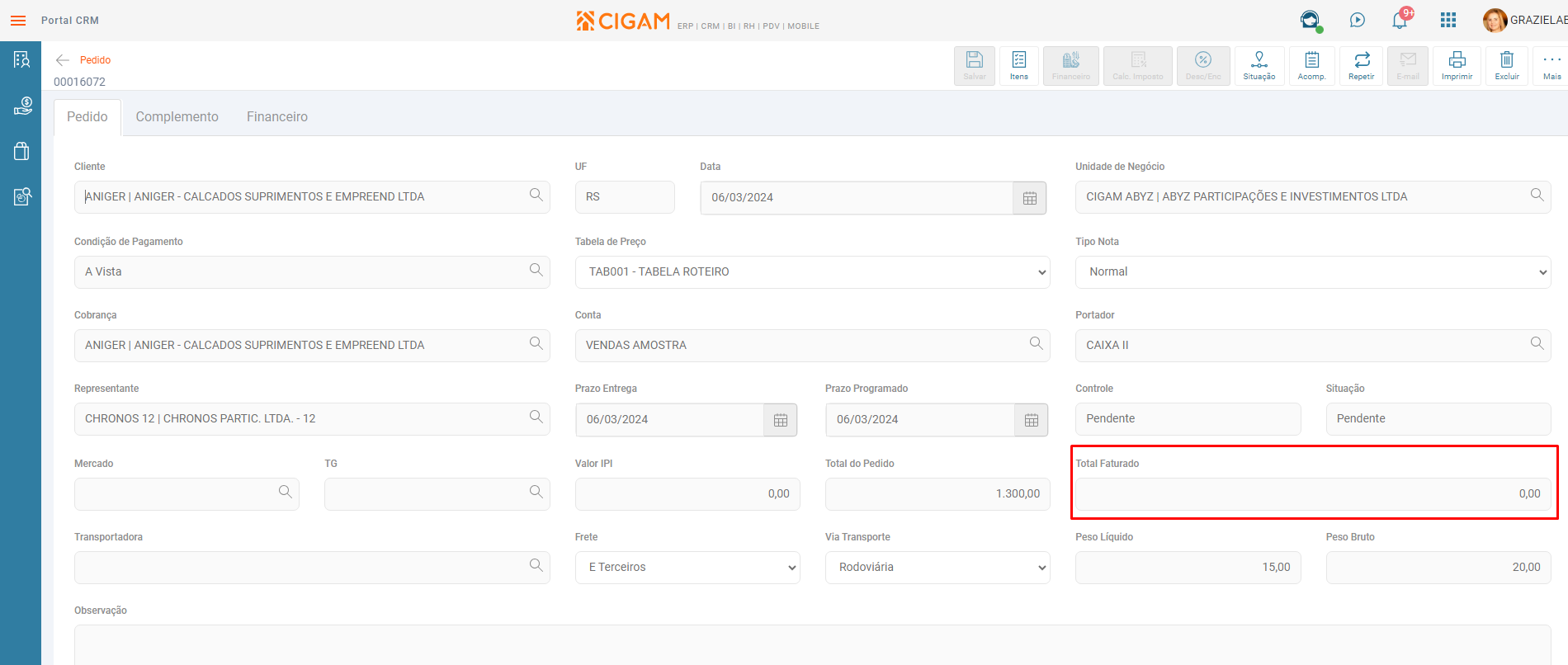Open Acomp. from the toolbar
1568x665 pixels.
click(x=1311, y=65)
